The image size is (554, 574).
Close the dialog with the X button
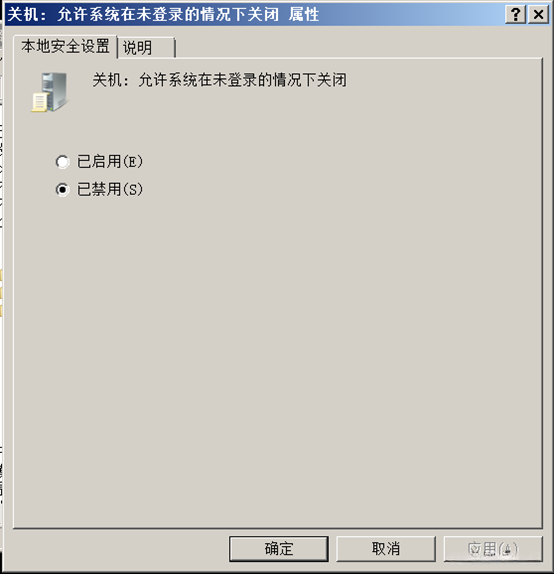tap(538, 15)
